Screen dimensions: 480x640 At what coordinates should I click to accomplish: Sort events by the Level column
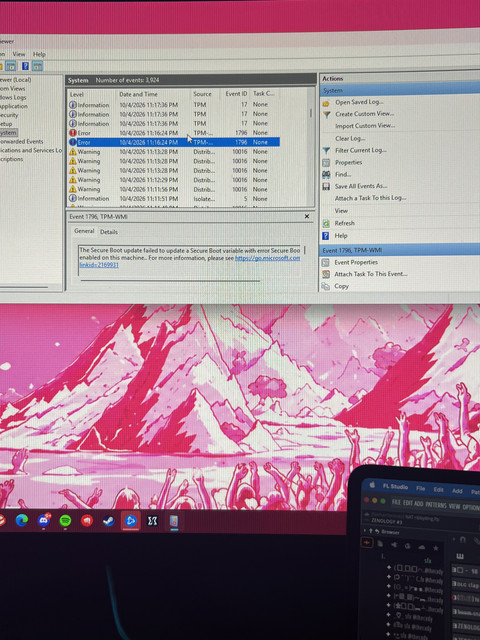tap(77, 94)
